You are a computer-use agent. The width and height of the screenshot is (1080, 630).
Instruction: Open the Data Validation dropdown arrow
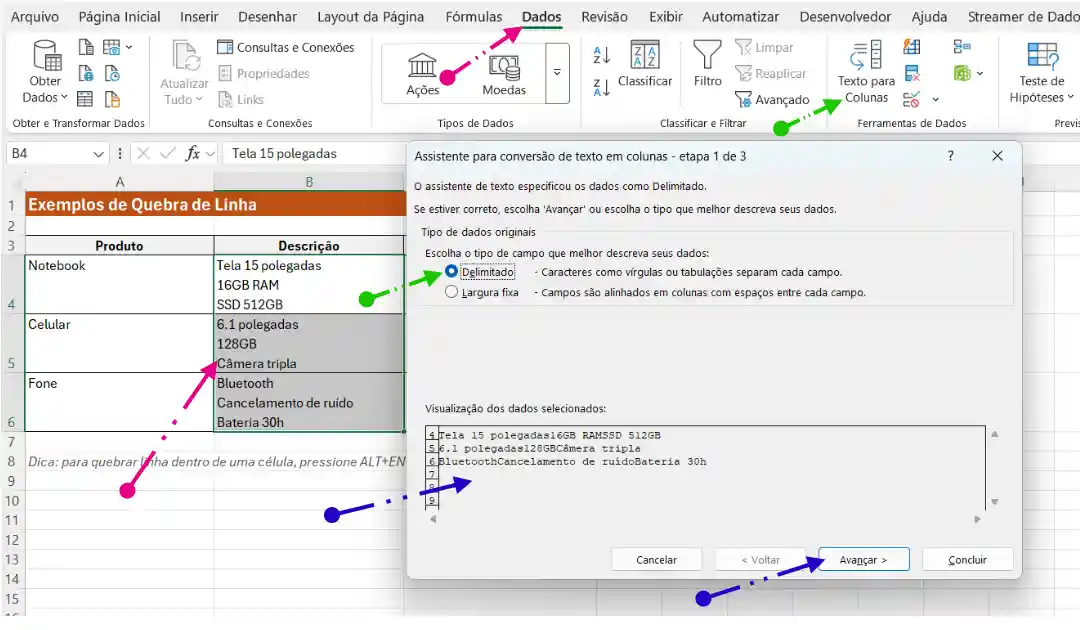935,100
